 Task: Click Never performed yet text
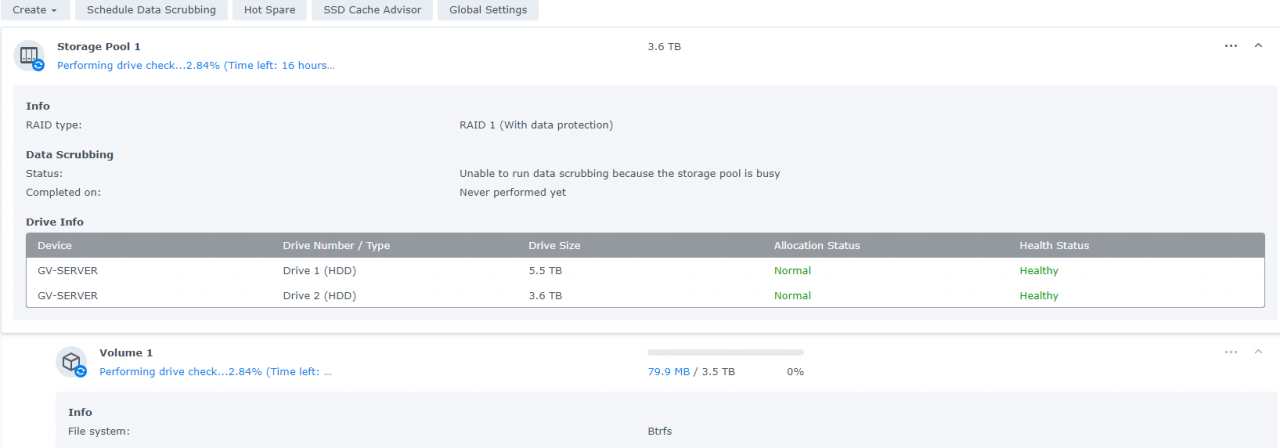(x=513, y=192)
